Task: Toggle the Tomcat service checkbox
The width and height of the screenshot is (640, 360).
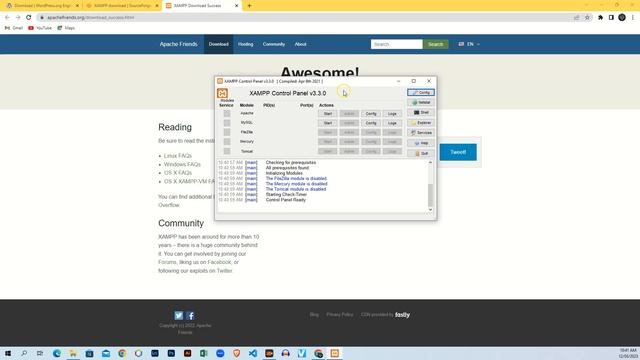Action: coord(227,151)
